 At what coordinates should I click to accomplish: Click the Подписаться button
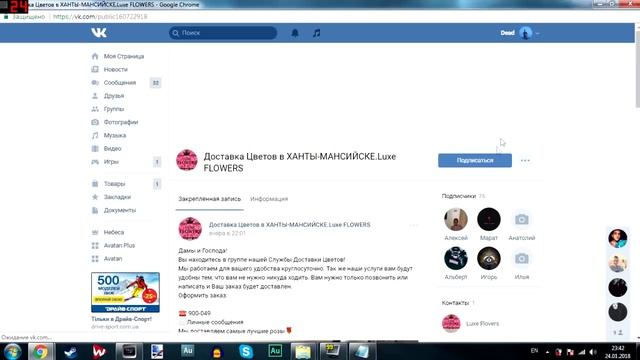[475, 160]
